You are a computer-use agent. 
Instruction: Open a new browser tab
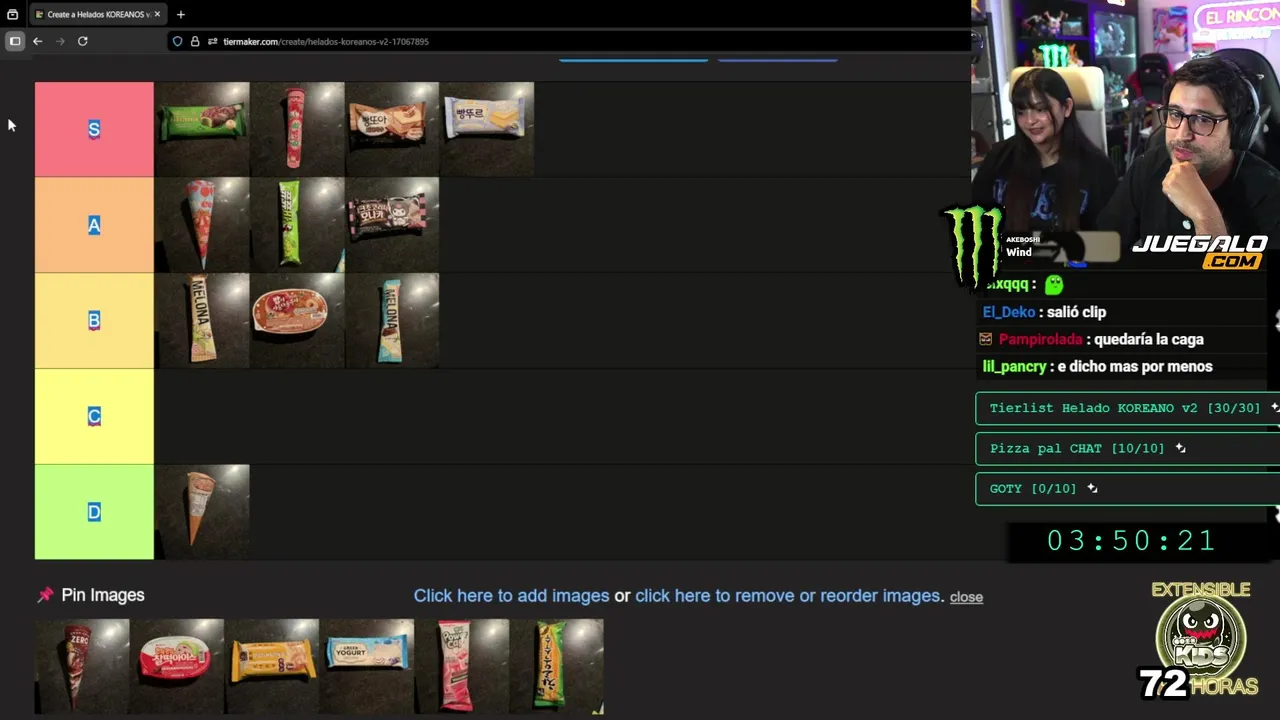point(181,14)
